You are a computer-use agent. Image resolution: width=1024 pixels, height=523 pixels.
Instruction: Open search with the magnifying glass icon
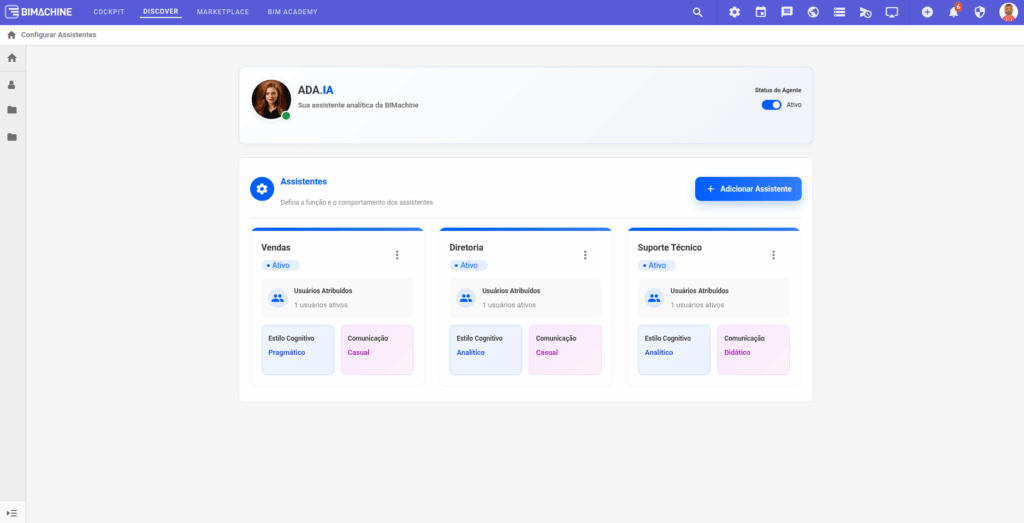point(698,12)
